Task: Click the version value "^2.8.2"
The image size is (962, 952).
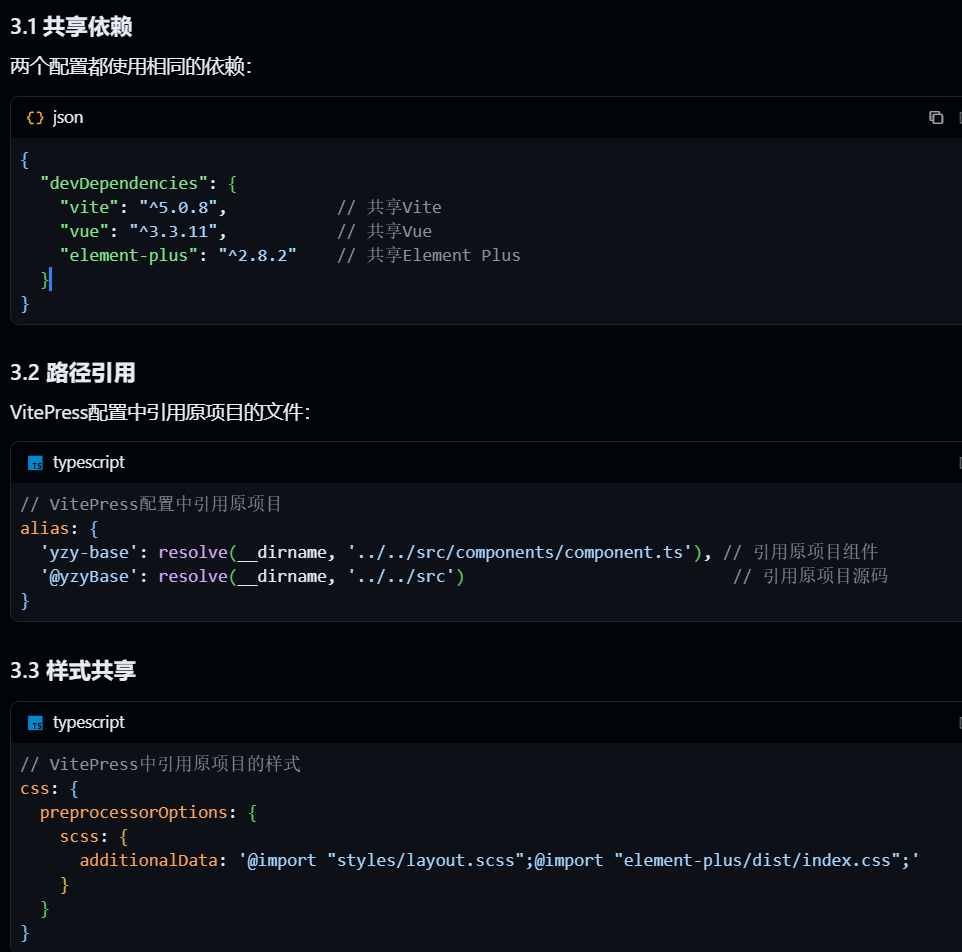Action: tap(258, 255)
